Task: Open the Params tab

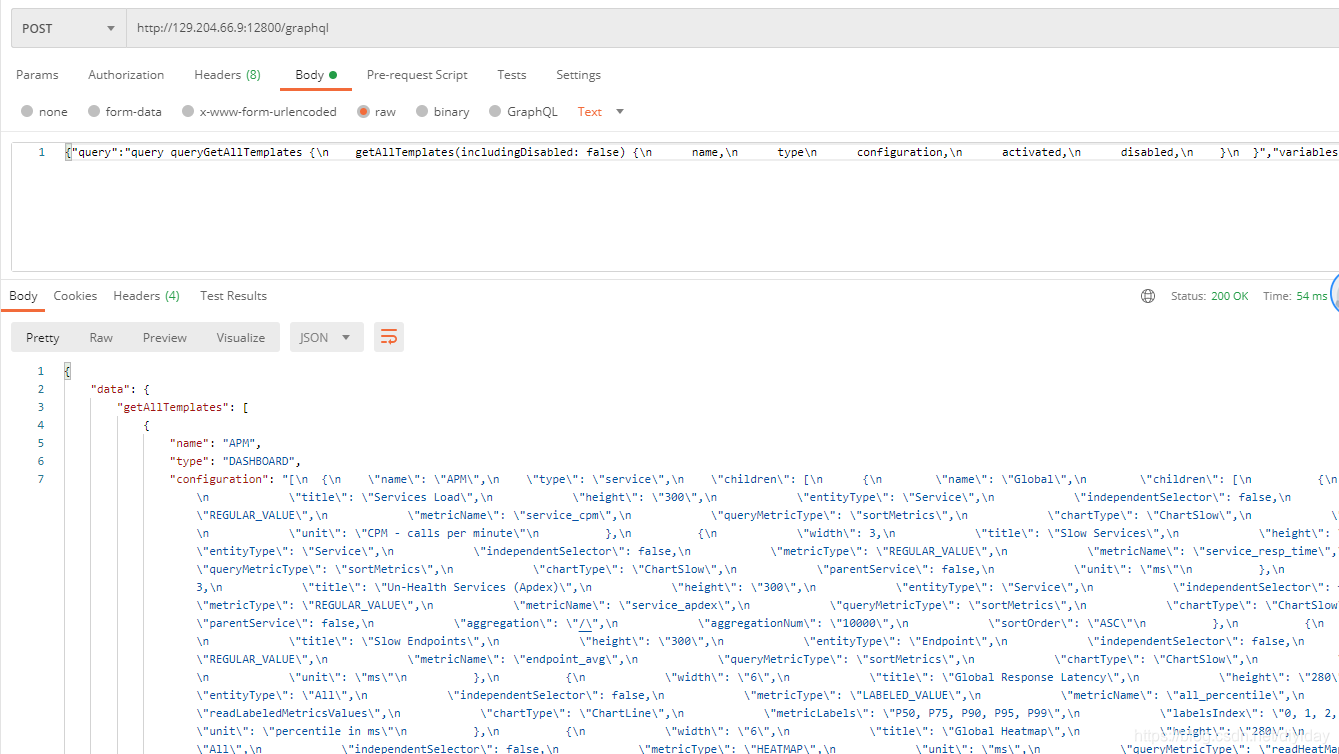Action: (37, 75)
